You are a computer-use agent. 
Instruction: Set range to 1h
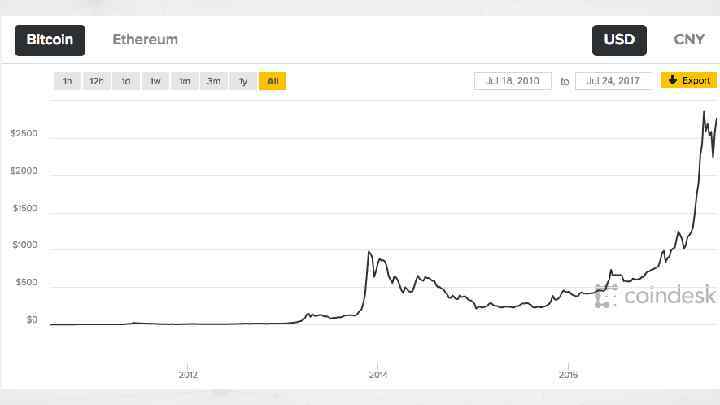point(67,81)
